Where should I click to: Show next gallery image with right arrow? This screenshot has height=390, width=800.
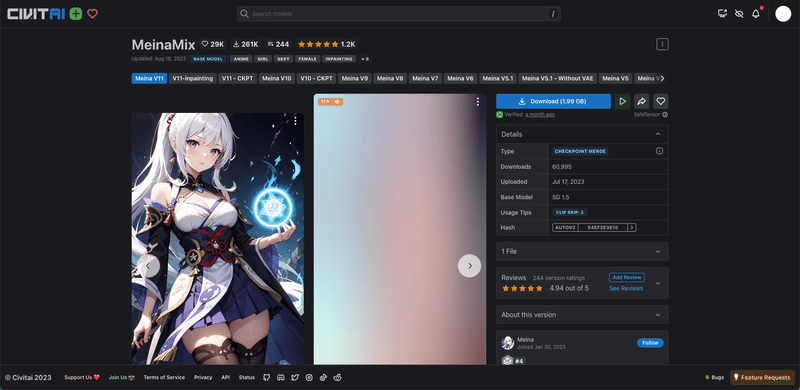469,266
